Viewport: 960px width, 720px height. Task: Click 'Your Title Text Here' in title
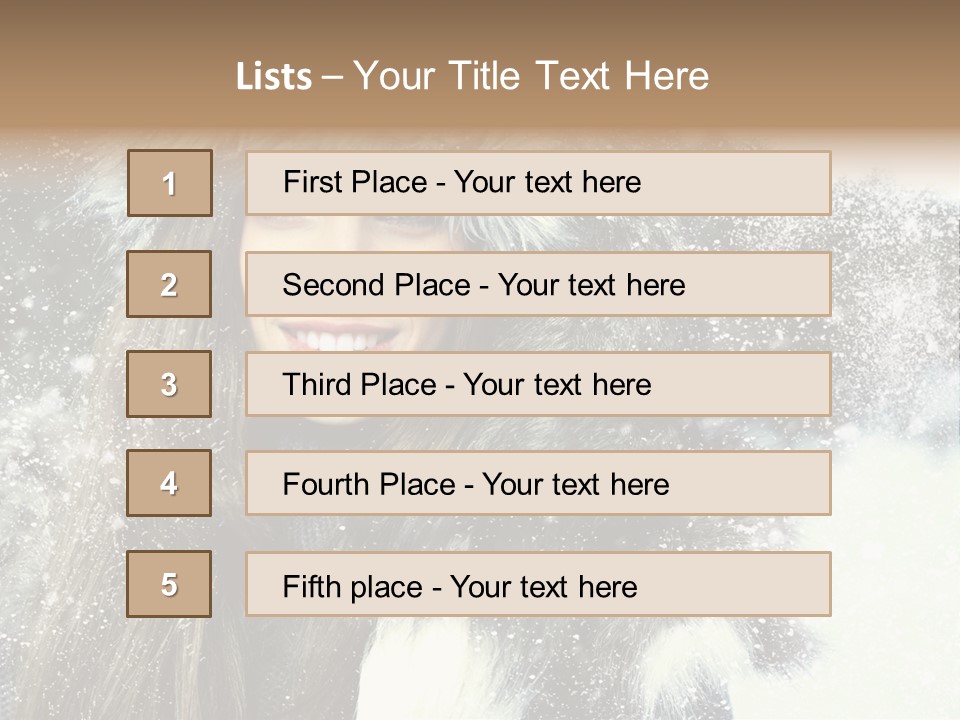[x=531, y=76]
